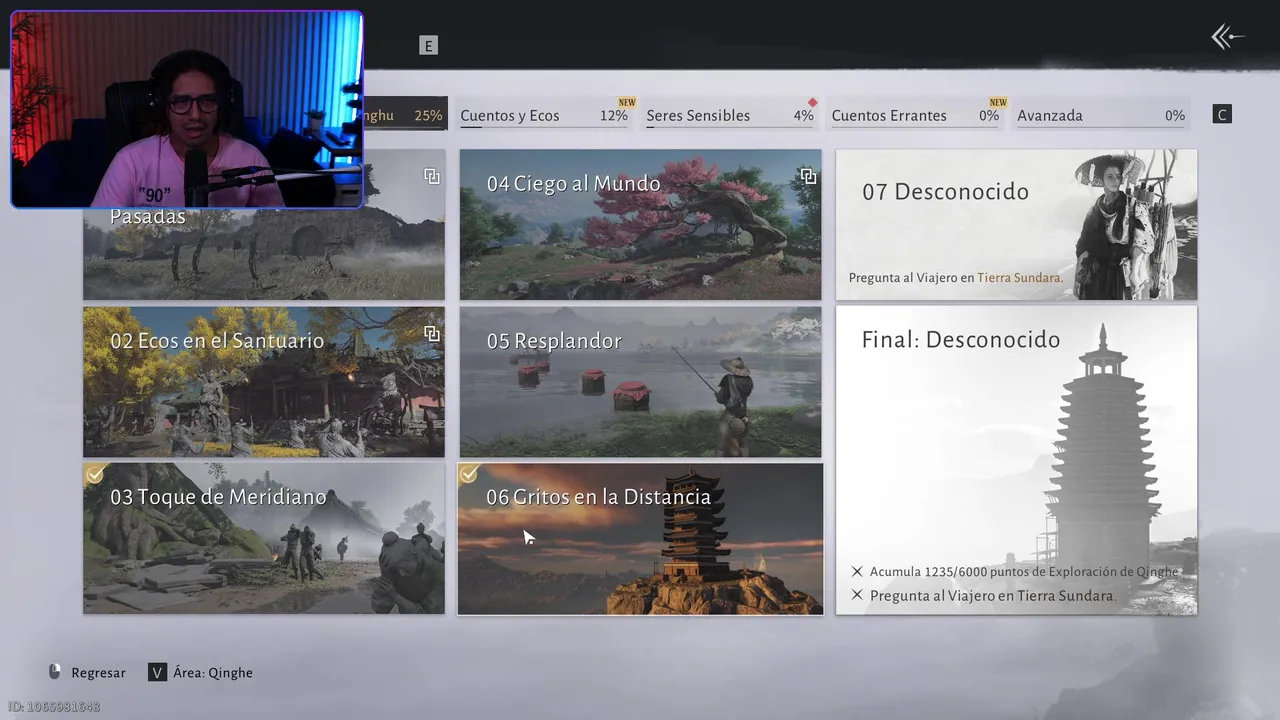The width and height of the screenshot is (1280, 720).
Task: Click the back arrow icon at top right
Action: click(1227, 38)
